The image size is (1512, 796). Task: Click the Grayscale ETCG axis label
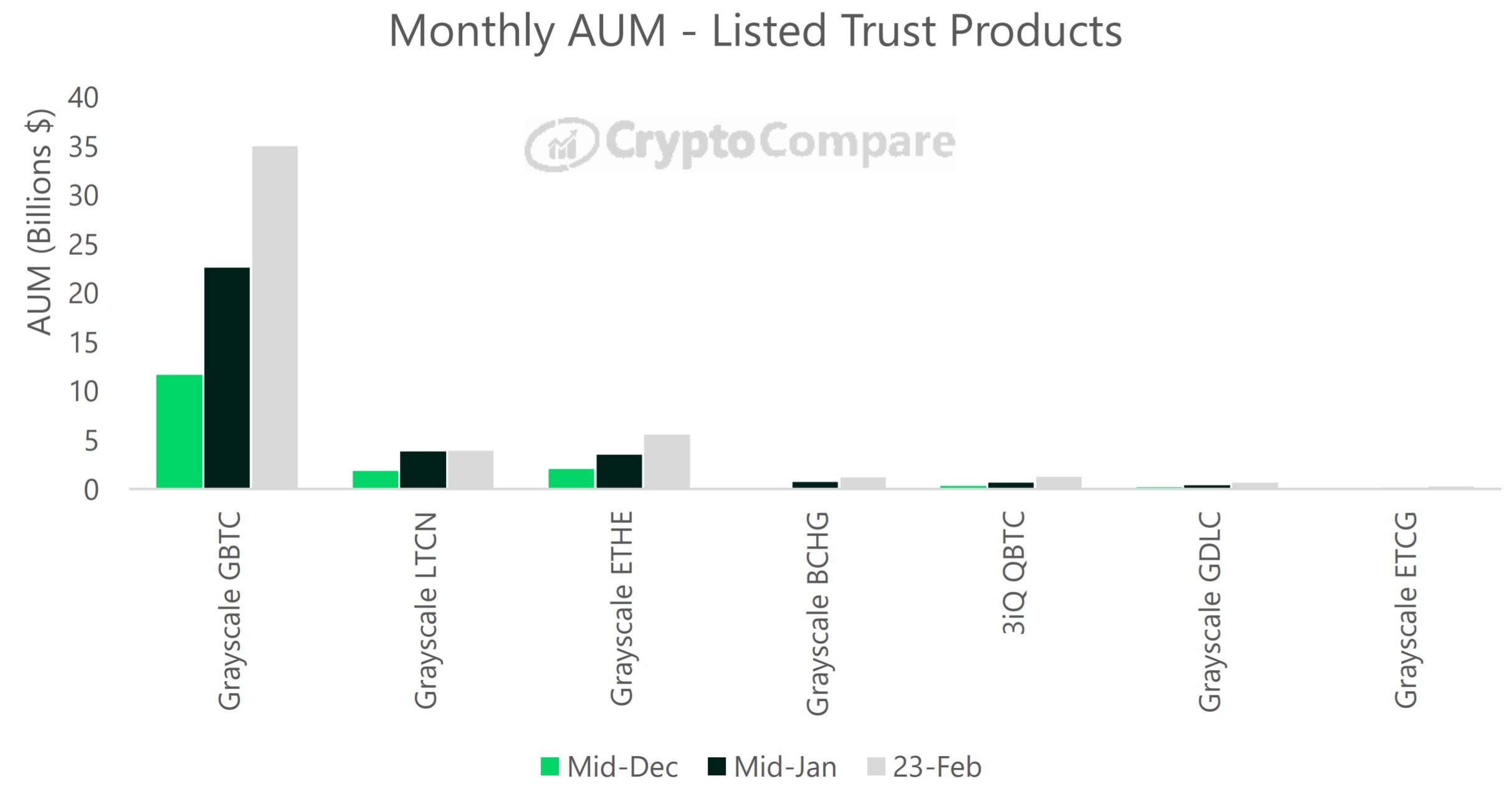pos(1406,610)
